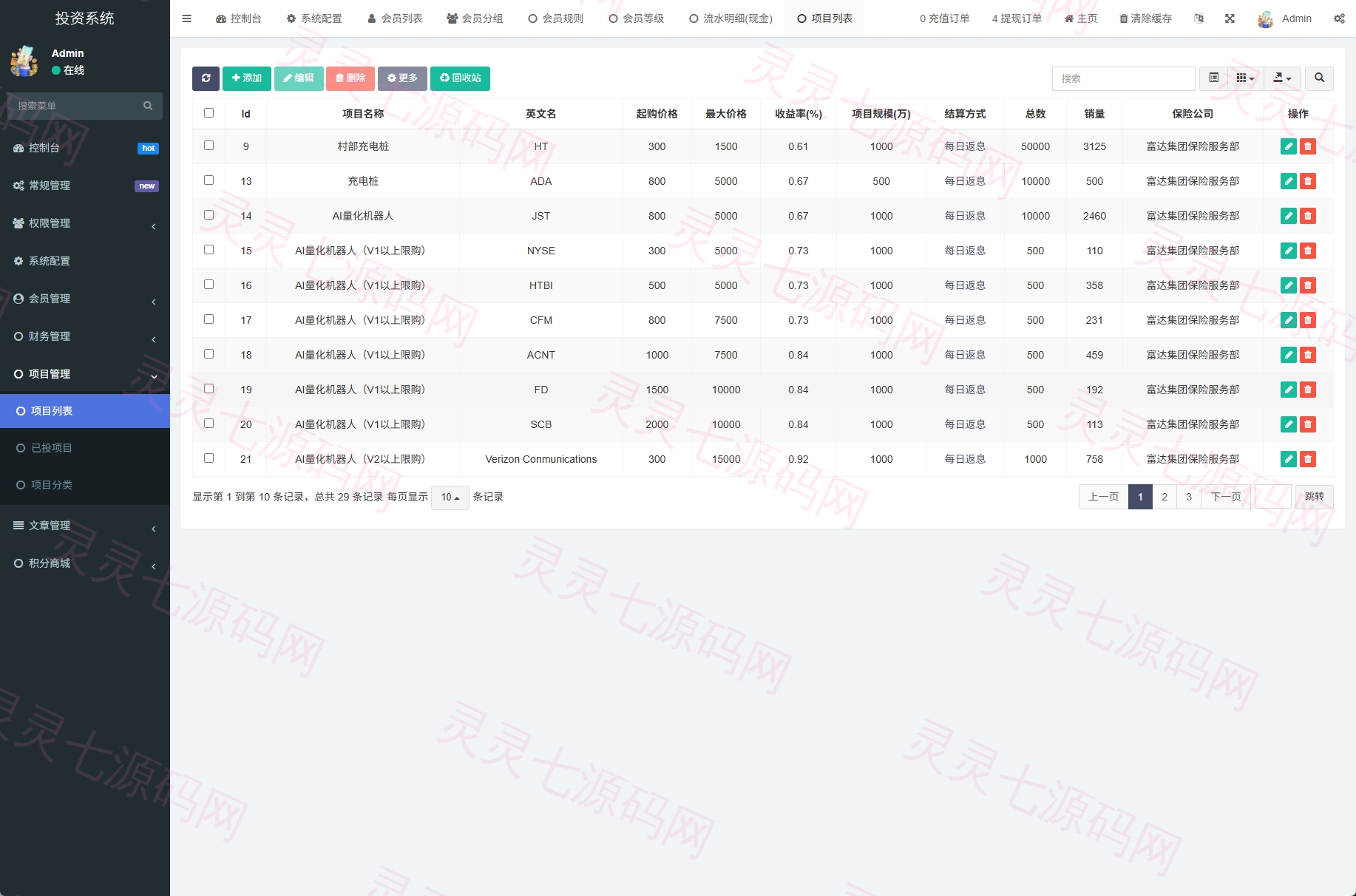1356x896 pixels.
Task: Click the refresh table button
Action: pyautogui.click(x=206, y=78)
